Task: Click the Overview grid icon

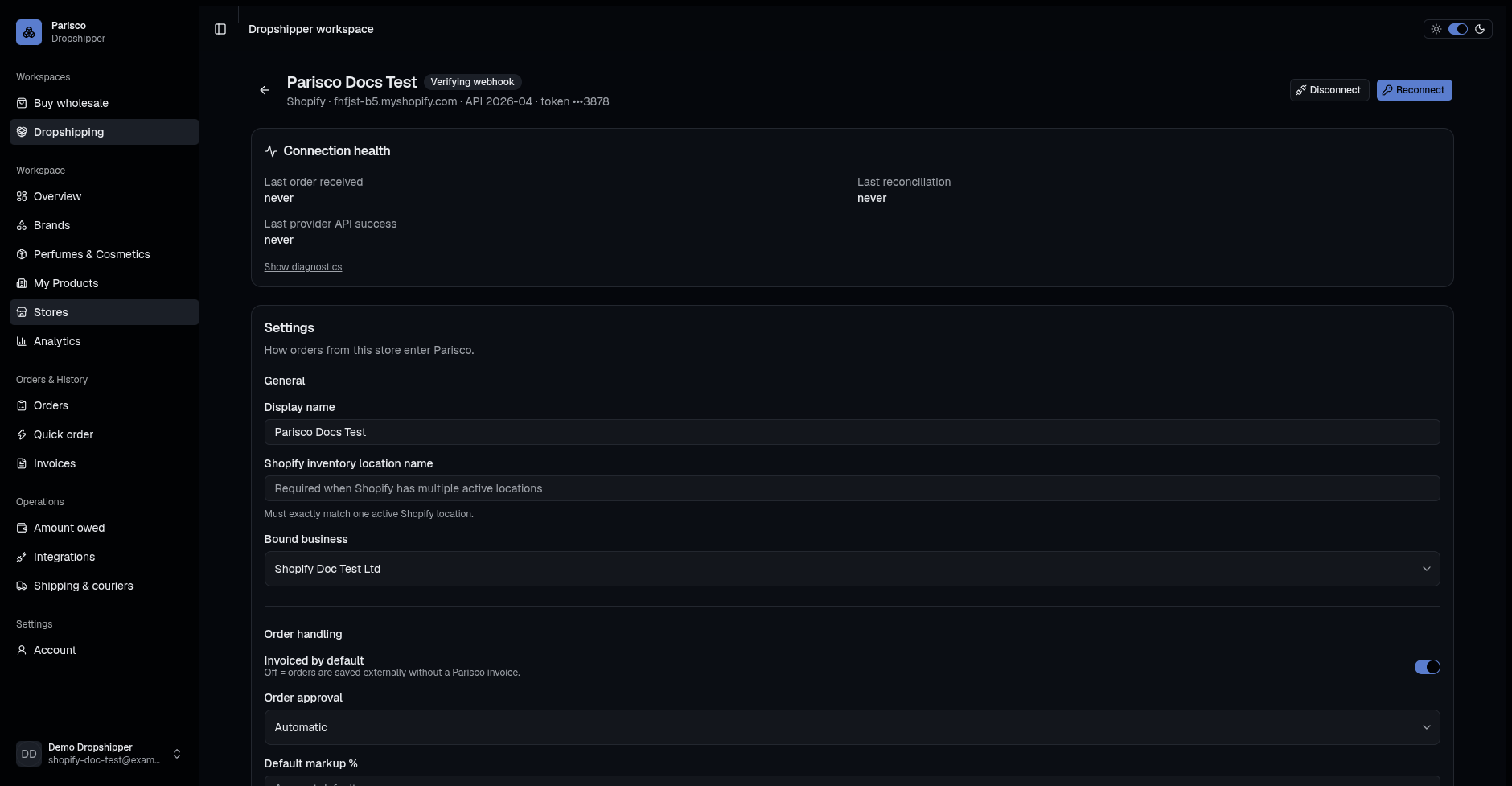Action: tap(22, 196)
